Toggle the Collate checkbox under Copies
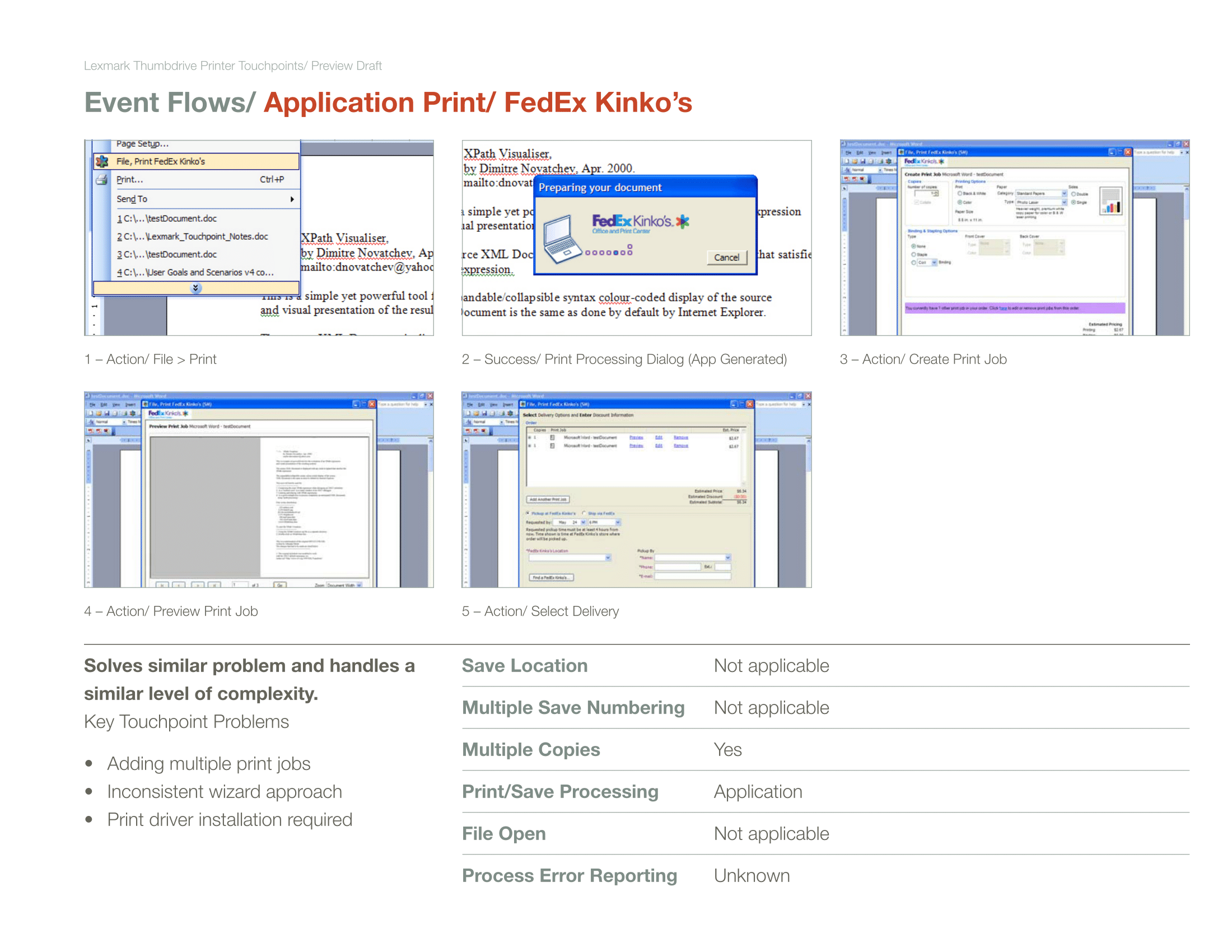Screen dimensions: 1232x952 click(917, 202)
